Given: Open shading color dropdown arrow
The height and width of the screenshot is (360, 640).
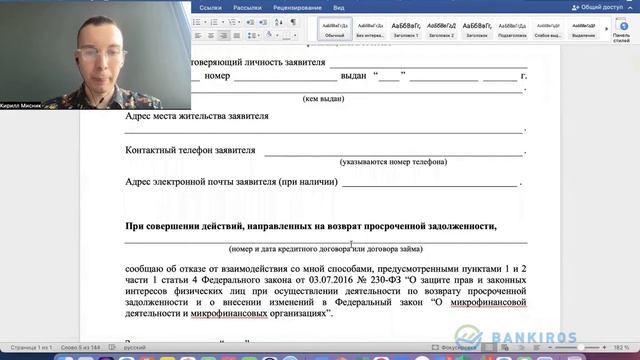Looking at the screenshot, I should coord(277,36).
